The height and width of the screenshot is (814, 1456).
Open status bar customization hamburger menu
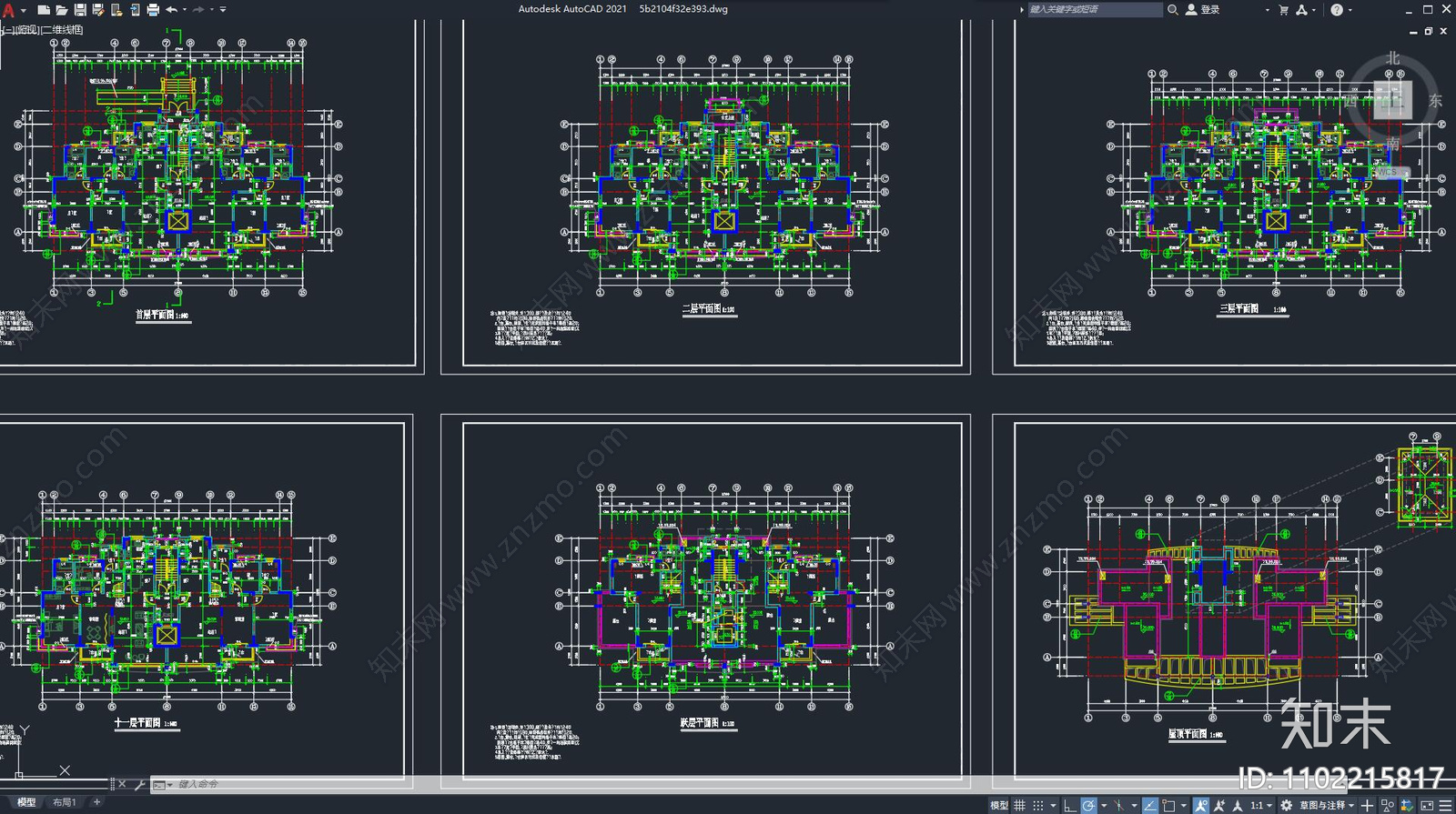pyautogui.click(x=1446, y=806)
